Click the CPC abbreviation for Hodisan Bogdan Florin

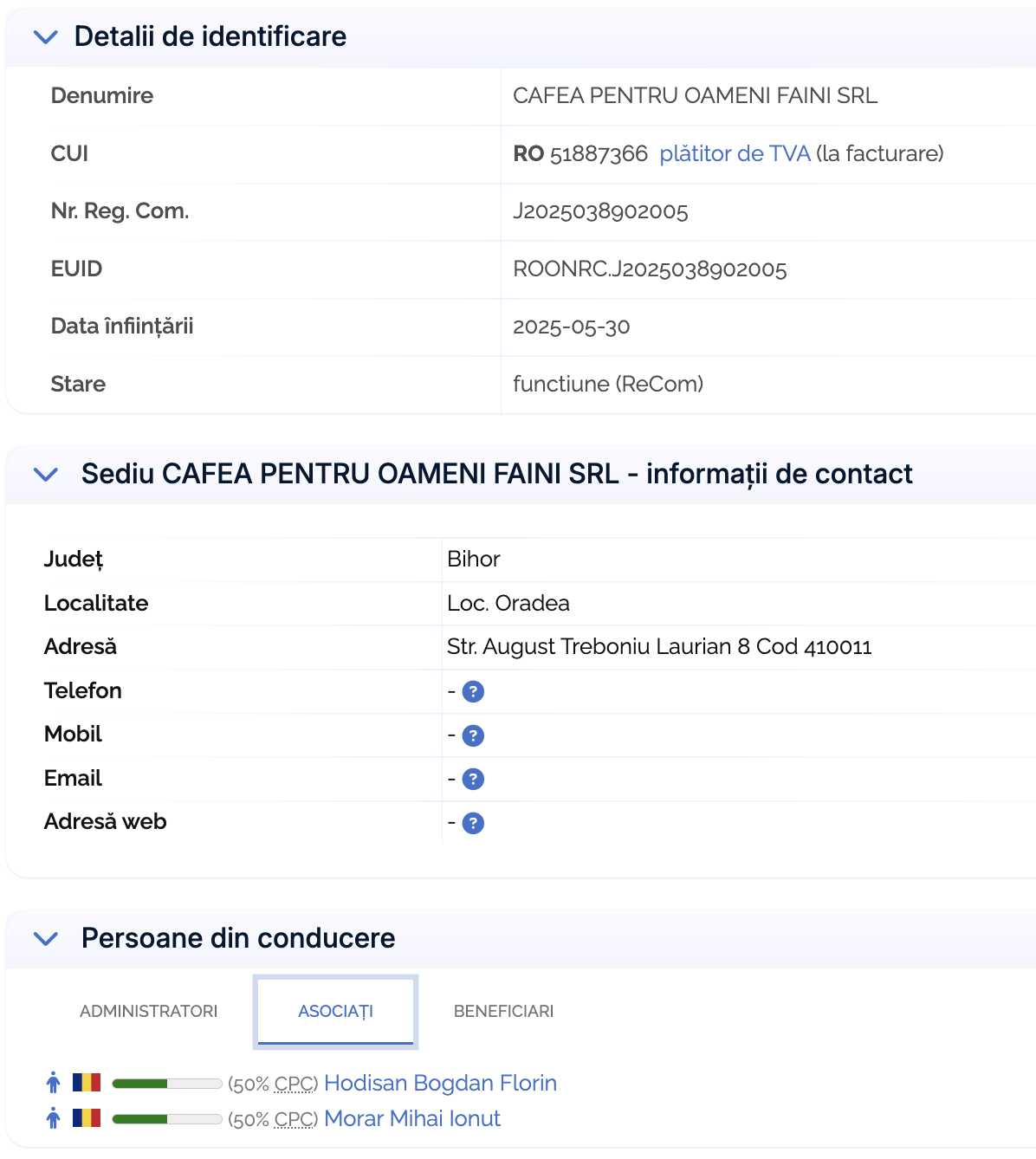295,1084
